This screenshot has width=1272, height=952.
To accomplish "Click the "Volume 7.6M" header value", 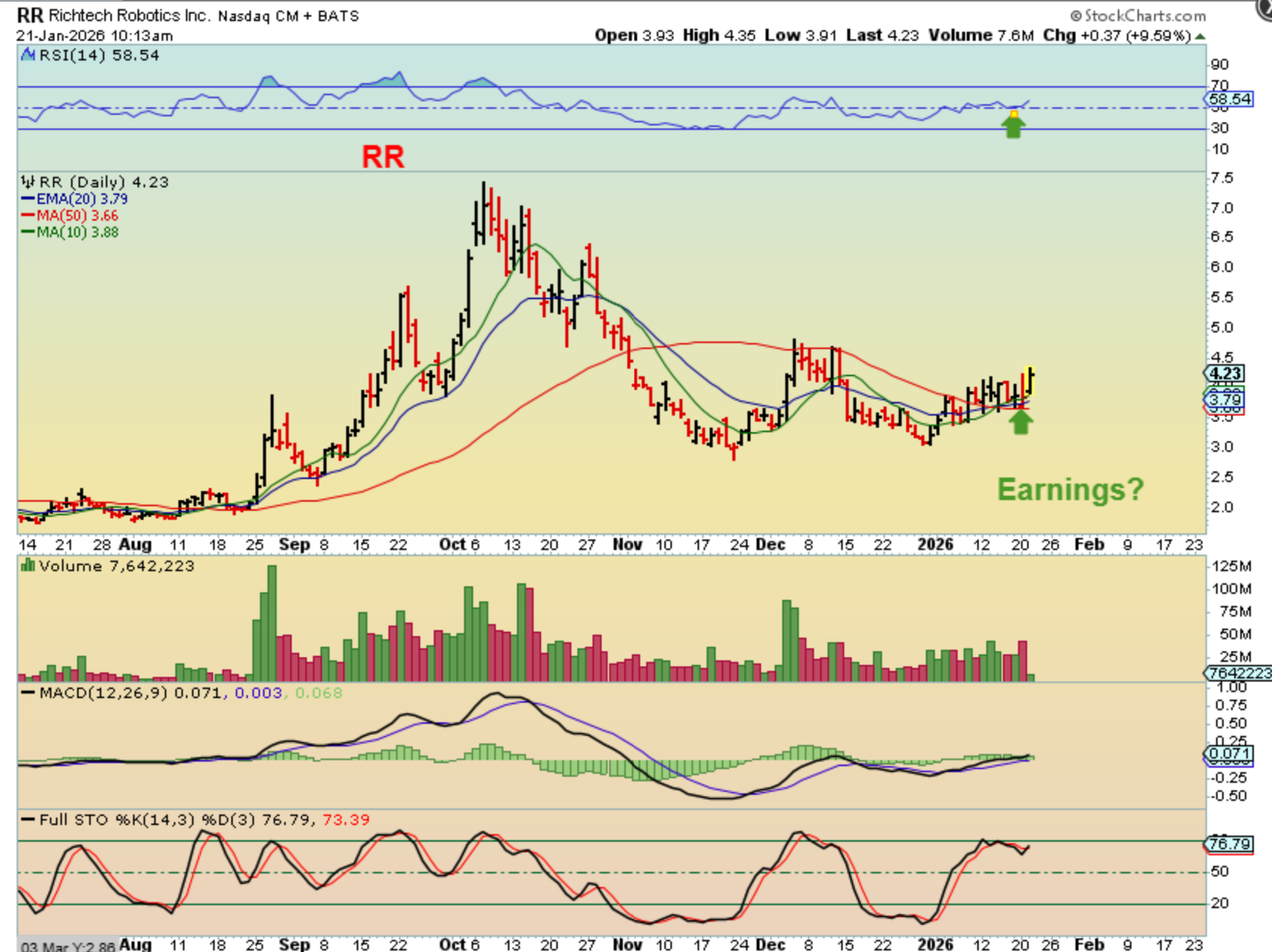I will [x=981, y=36].
